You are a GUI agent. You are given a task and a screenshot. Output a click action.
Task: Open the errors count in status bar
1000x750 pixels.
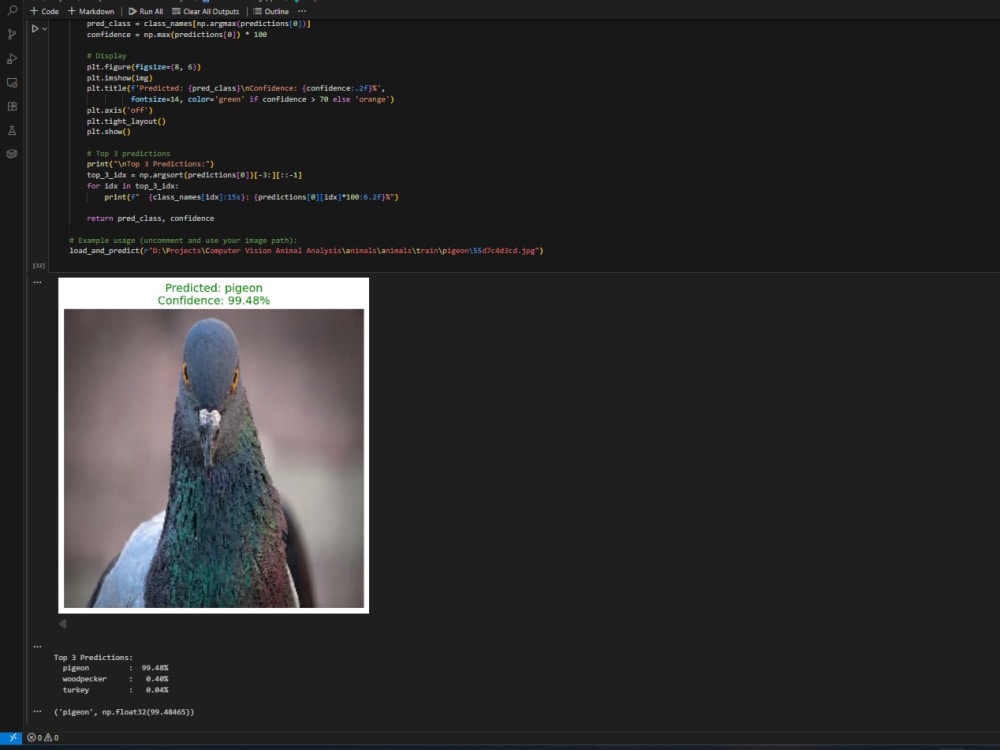34,738
